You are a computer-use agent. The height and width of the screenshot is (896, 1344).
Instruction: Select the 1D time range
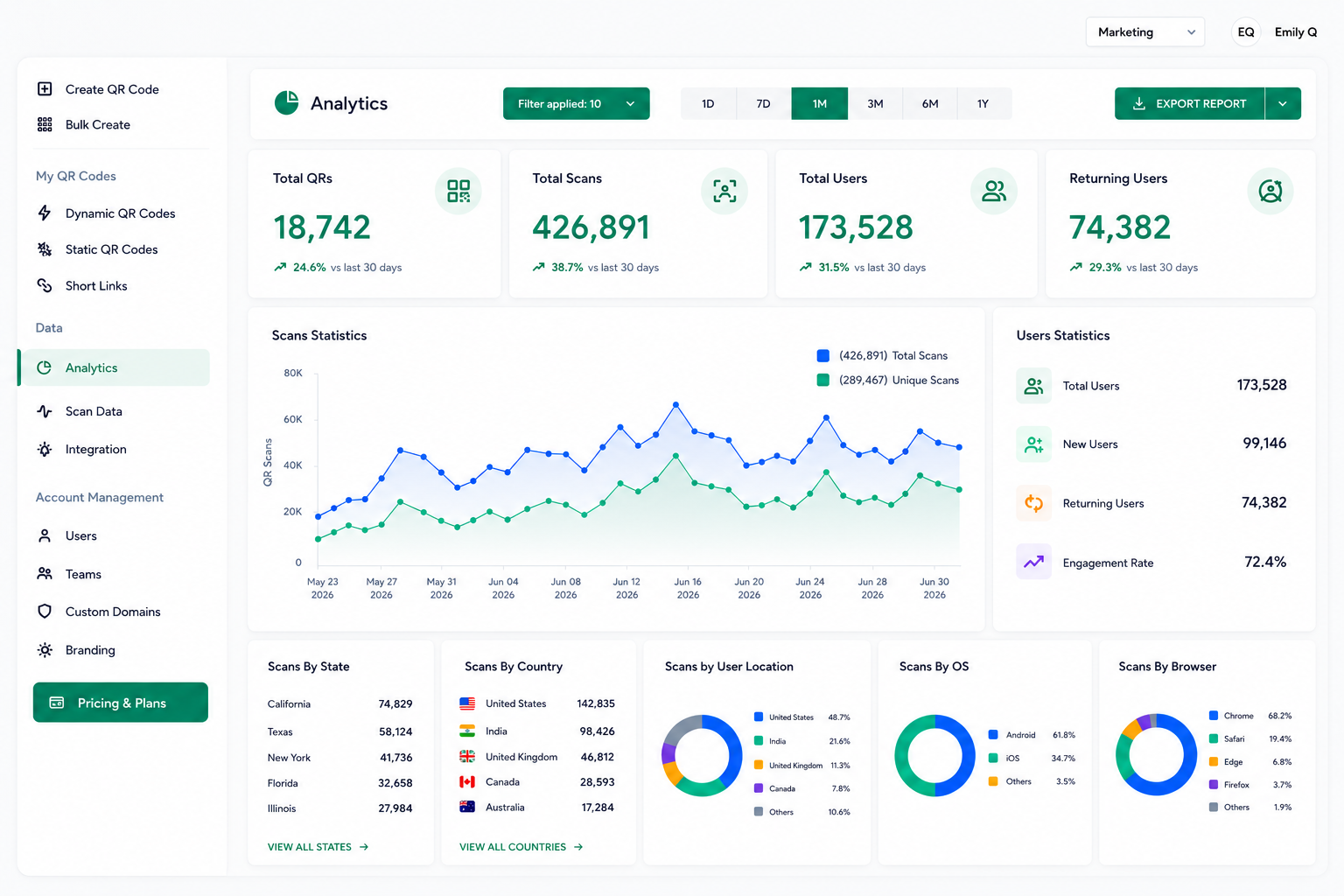[x=708, y=103]
